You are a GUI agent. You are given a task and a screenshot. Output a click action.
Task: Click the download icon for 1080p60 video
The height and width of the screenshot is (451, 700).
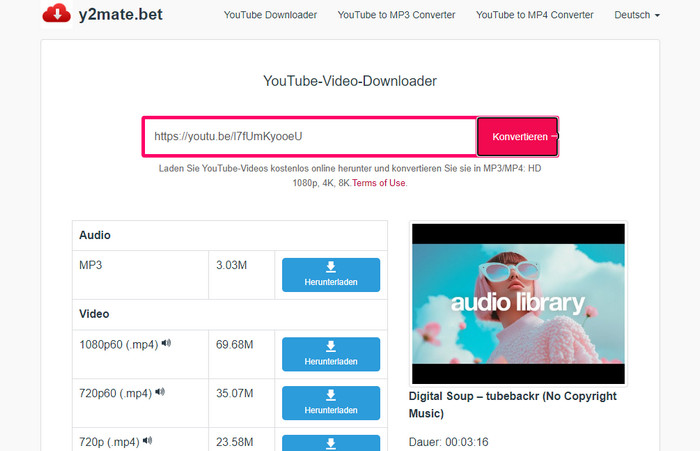331,347
